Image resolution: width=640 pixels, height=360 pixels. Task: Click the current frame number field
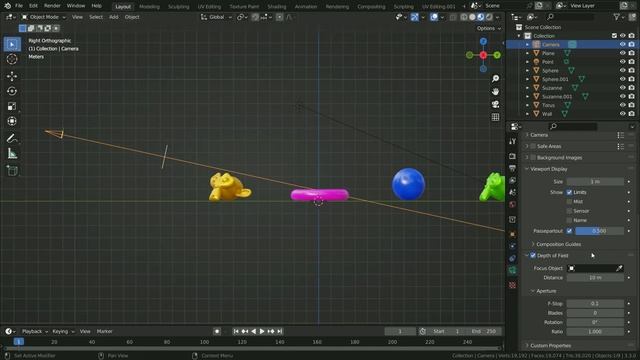tap(400, 331)
